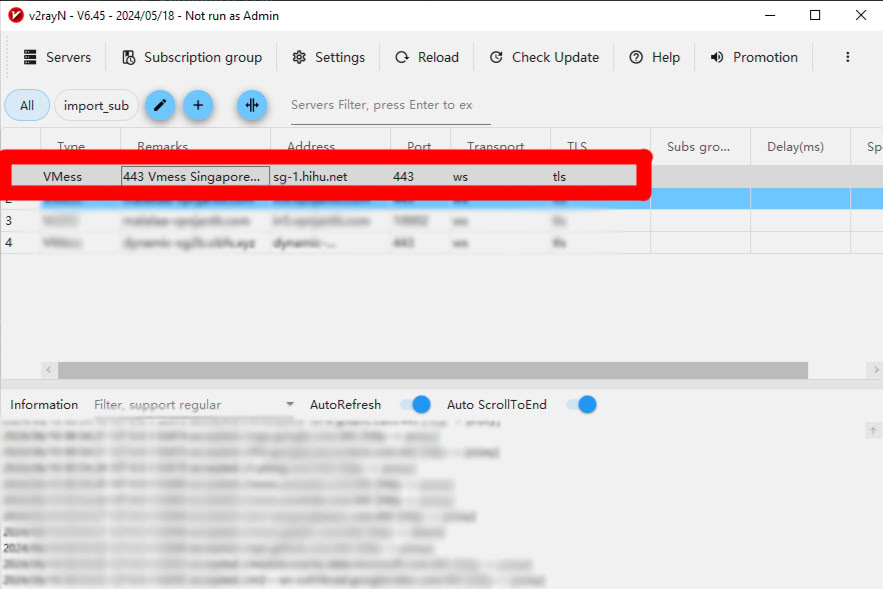883x589 pixels.
Task: Open the three-dot more options menu
Action: 848,57
